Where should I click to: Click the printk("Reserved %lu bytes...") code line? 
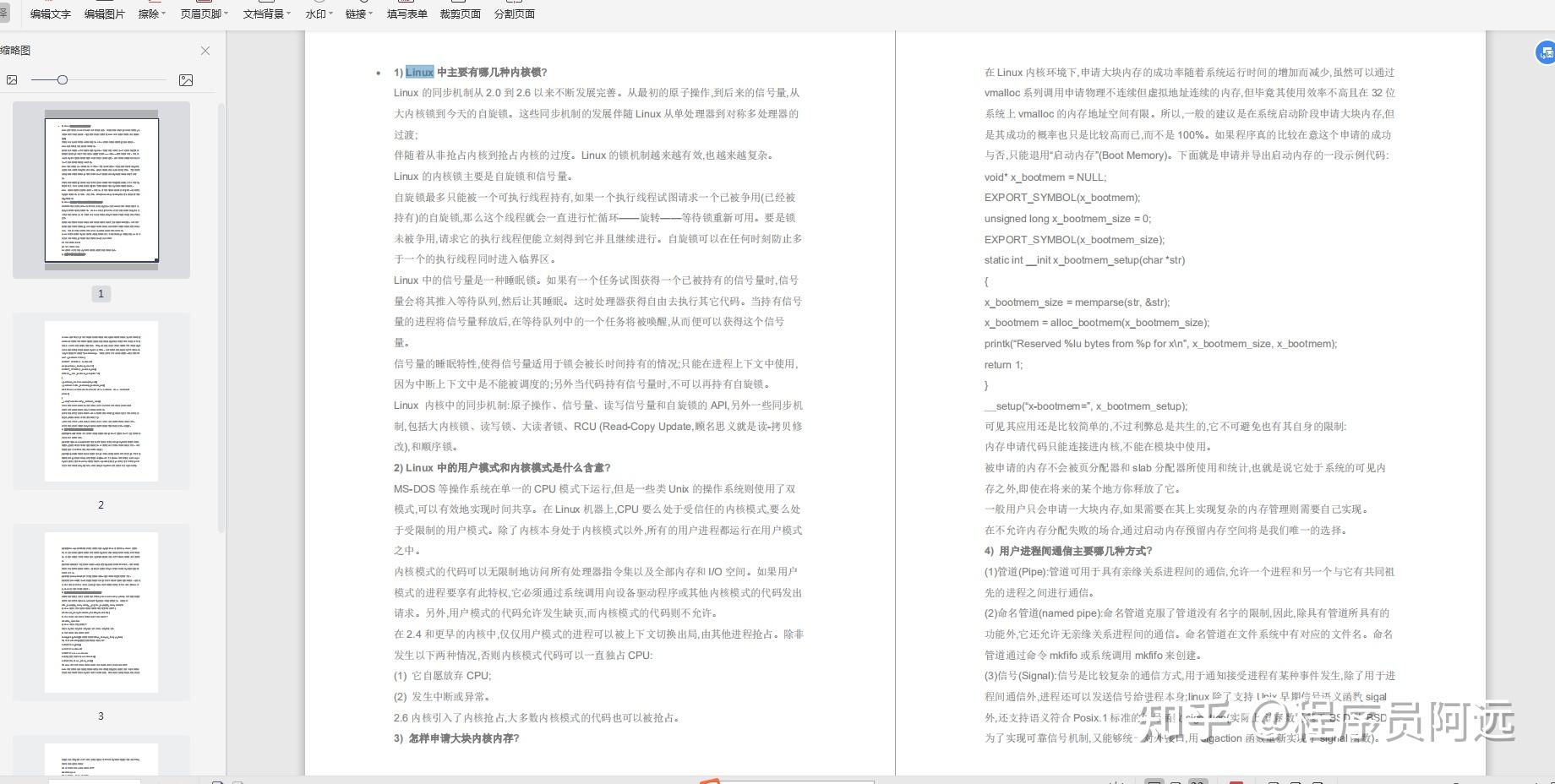point(1161,343)
